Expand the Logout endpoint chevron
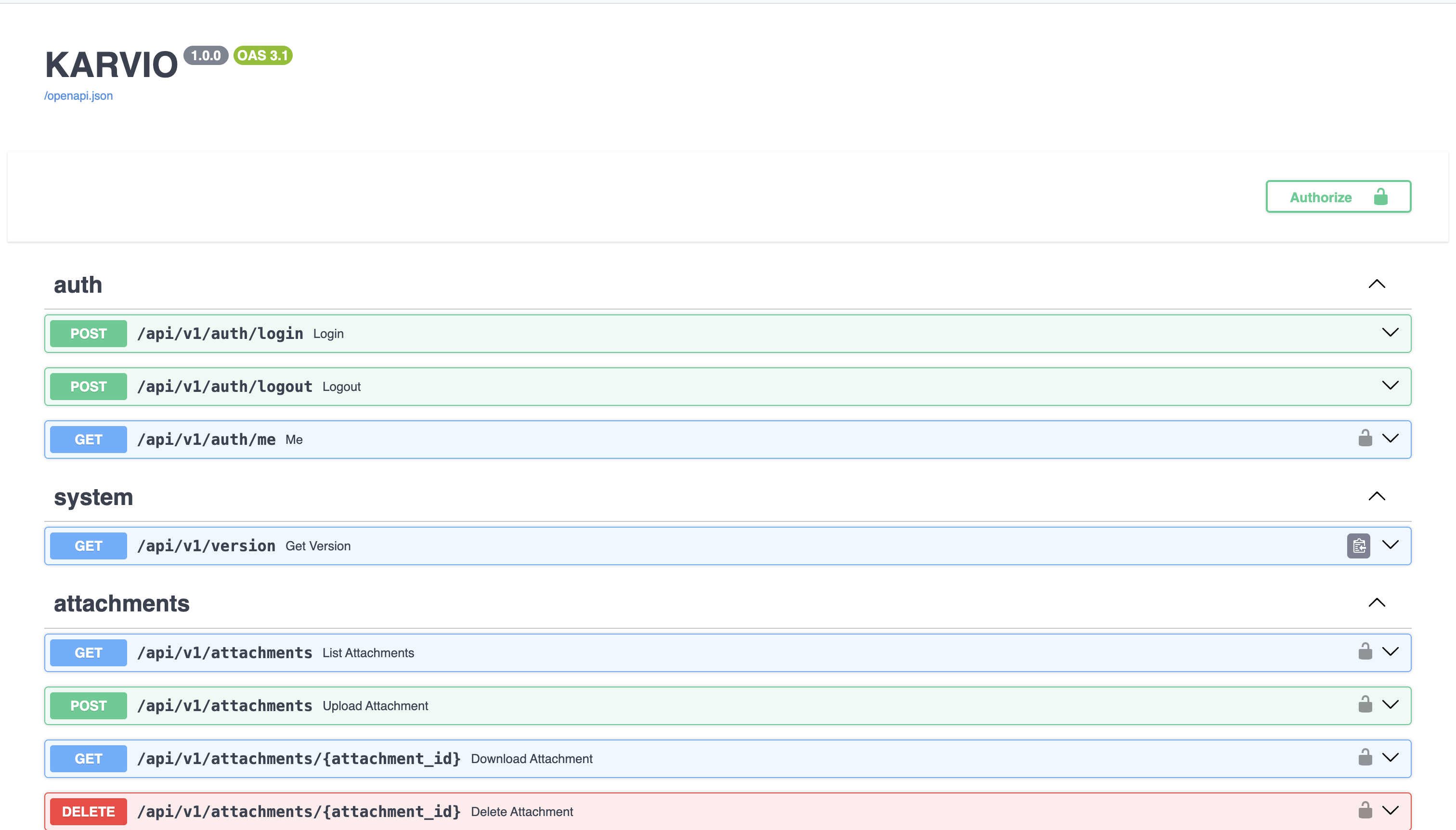Screen dimensions: 1456x830 pos(1391,385)
